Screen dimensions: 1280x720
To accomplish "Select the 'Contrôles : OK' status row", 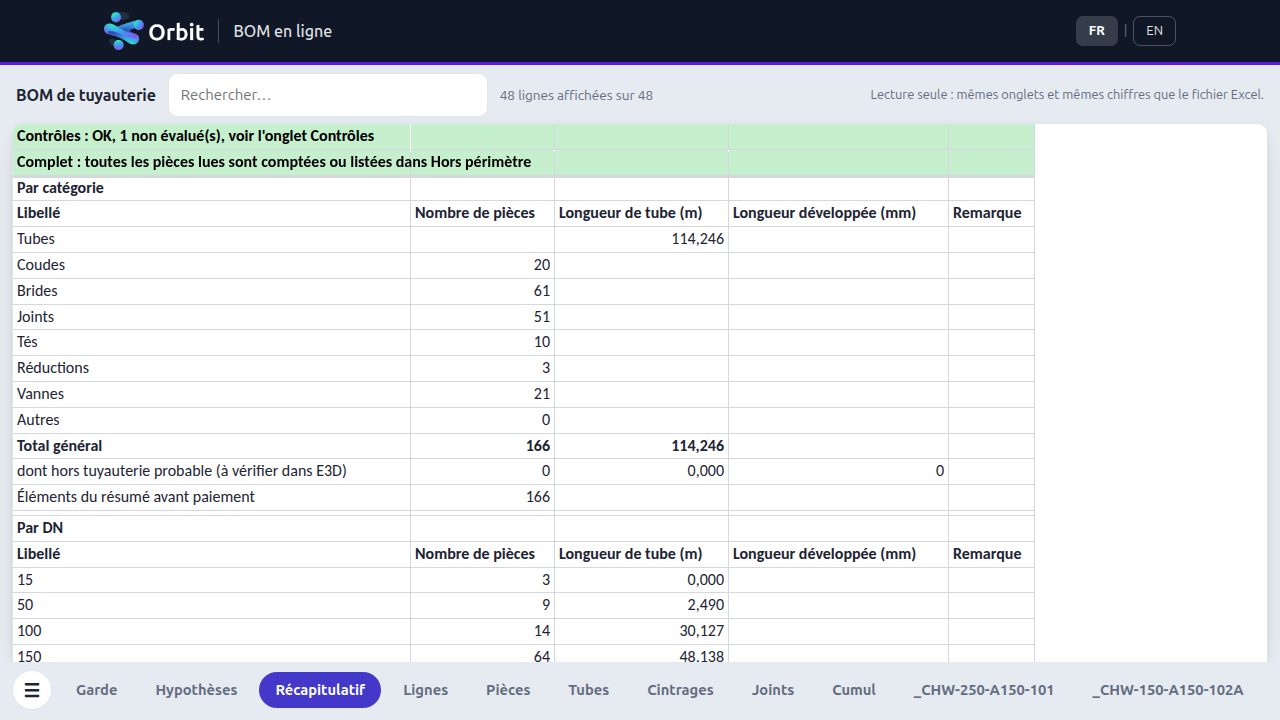I will pos(523,137).
